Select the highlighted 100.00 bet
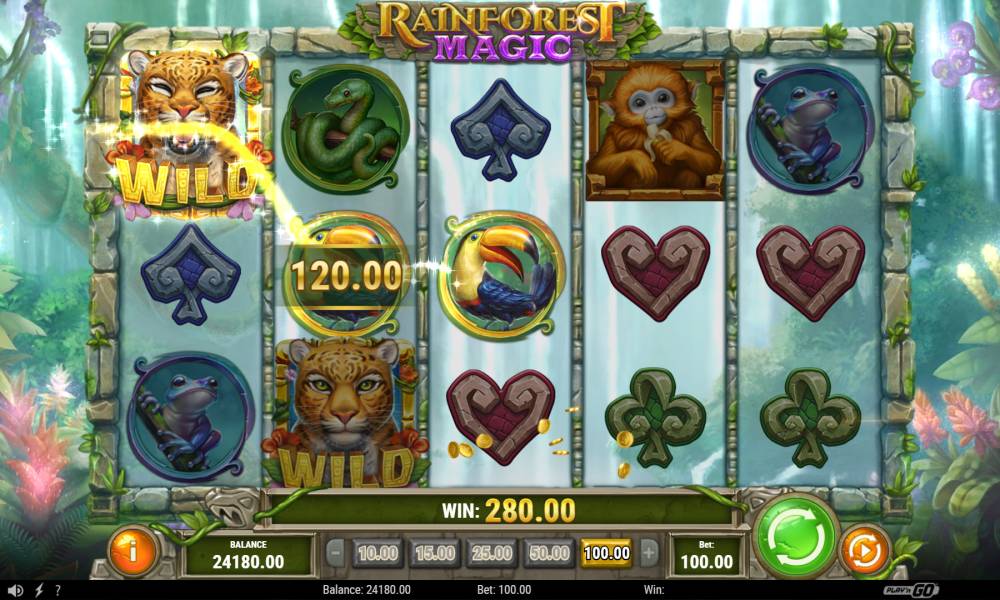 point(607,553)
